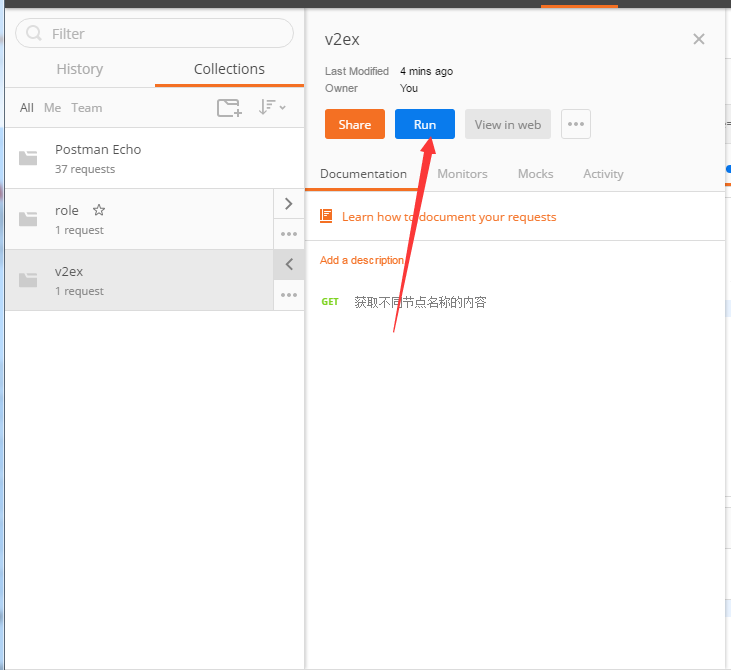Open Learn how to document your requests link

point(449,217)
